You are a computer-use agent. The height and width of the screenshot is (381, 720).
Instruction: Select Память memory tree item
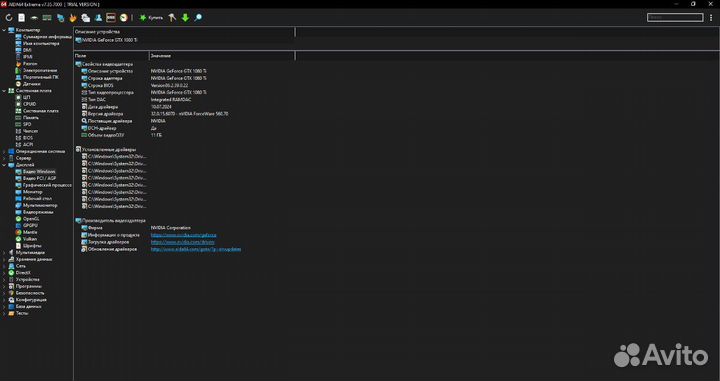27,118
